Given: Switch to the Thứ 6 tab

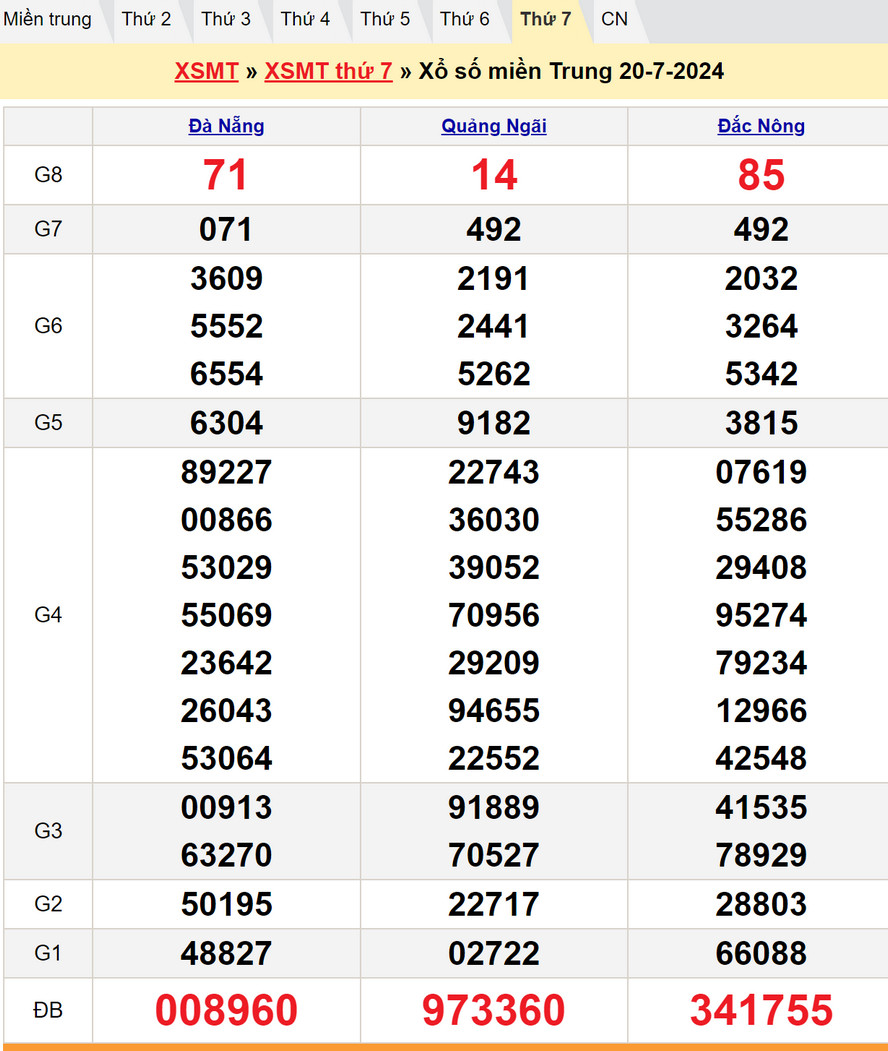Looking at the screenshot, I should [x=465, y=19].
